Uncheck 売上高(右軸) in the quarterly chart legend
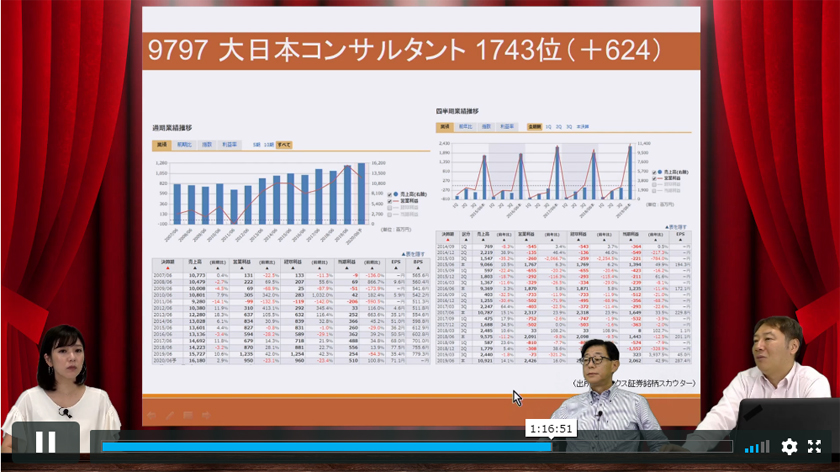 (x=654, y=172)
